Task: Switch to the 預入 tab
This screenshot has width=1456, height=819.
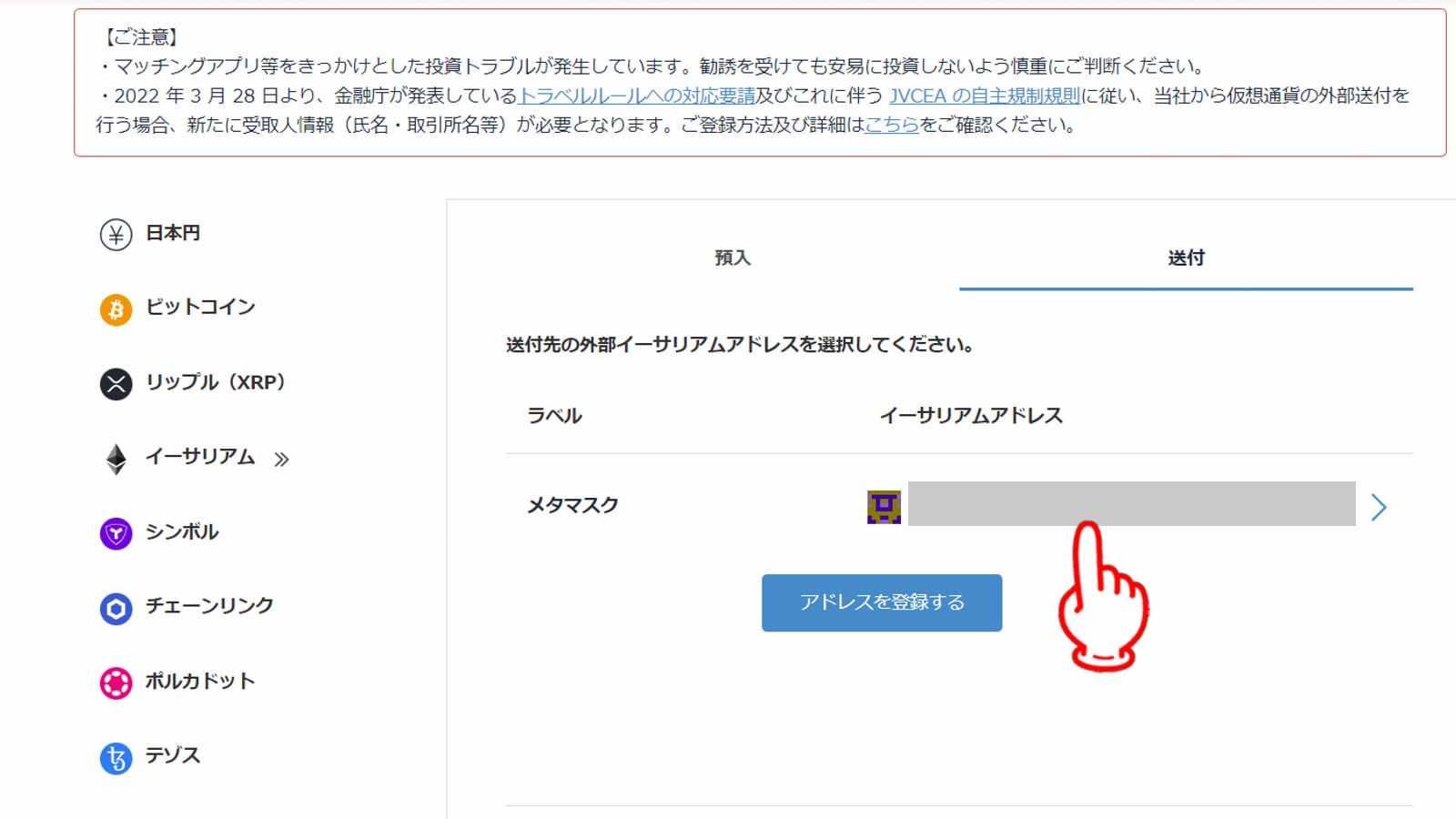Action: [x=733, y=258]
